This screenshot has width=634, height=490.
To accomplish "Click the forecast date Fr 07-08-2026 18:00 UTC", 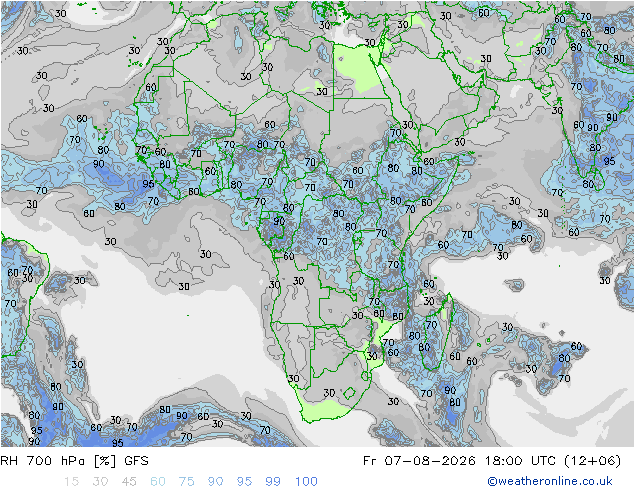I will [460, 461].
